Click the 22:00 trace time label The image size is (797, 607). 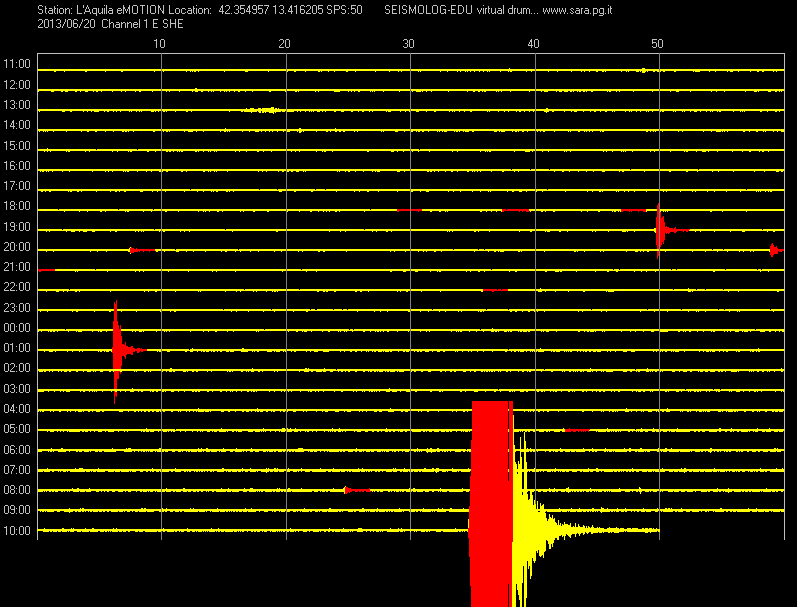coord(17,287)
